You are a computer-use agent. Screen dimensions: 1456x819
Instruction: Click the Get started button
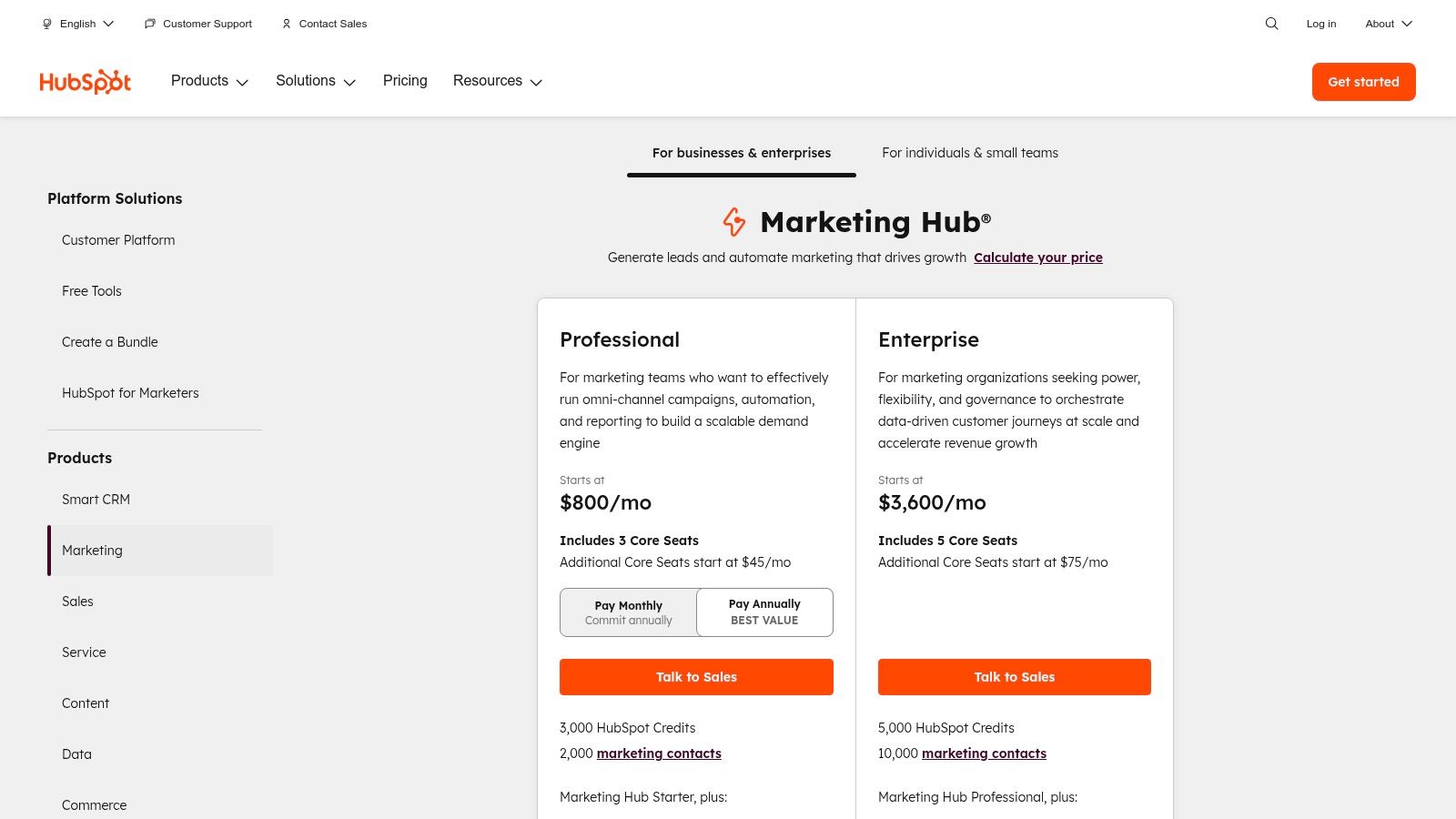1363,81
